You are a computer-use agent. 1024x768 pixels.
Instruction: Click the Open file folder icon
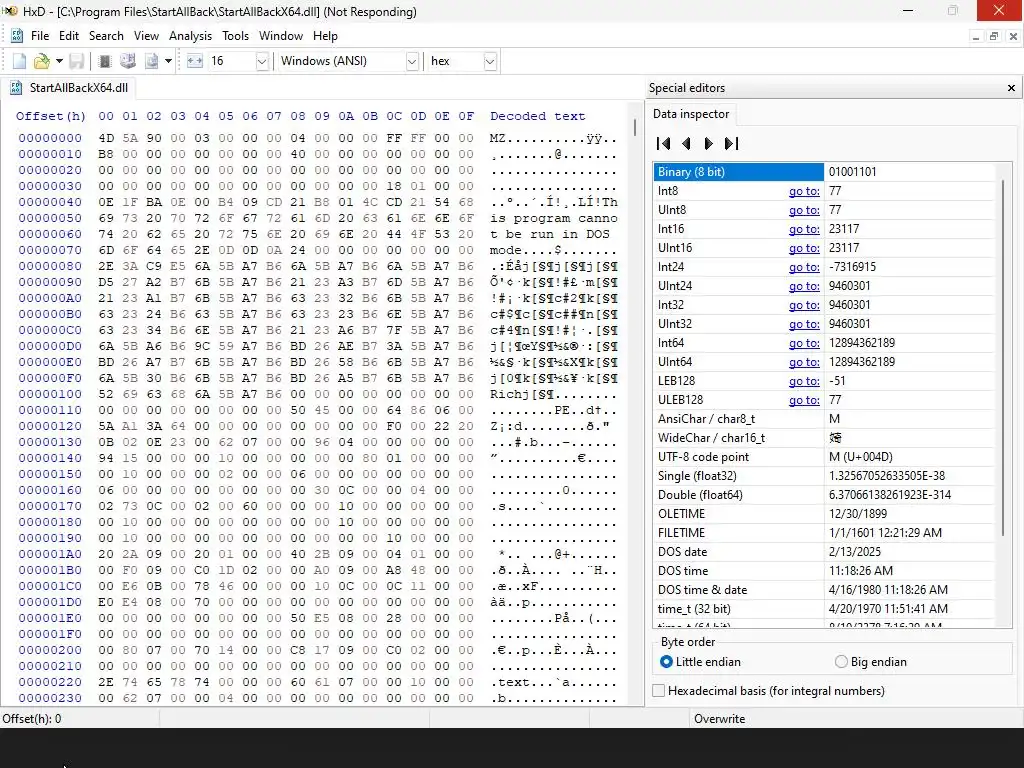click(x=42, y=61)
